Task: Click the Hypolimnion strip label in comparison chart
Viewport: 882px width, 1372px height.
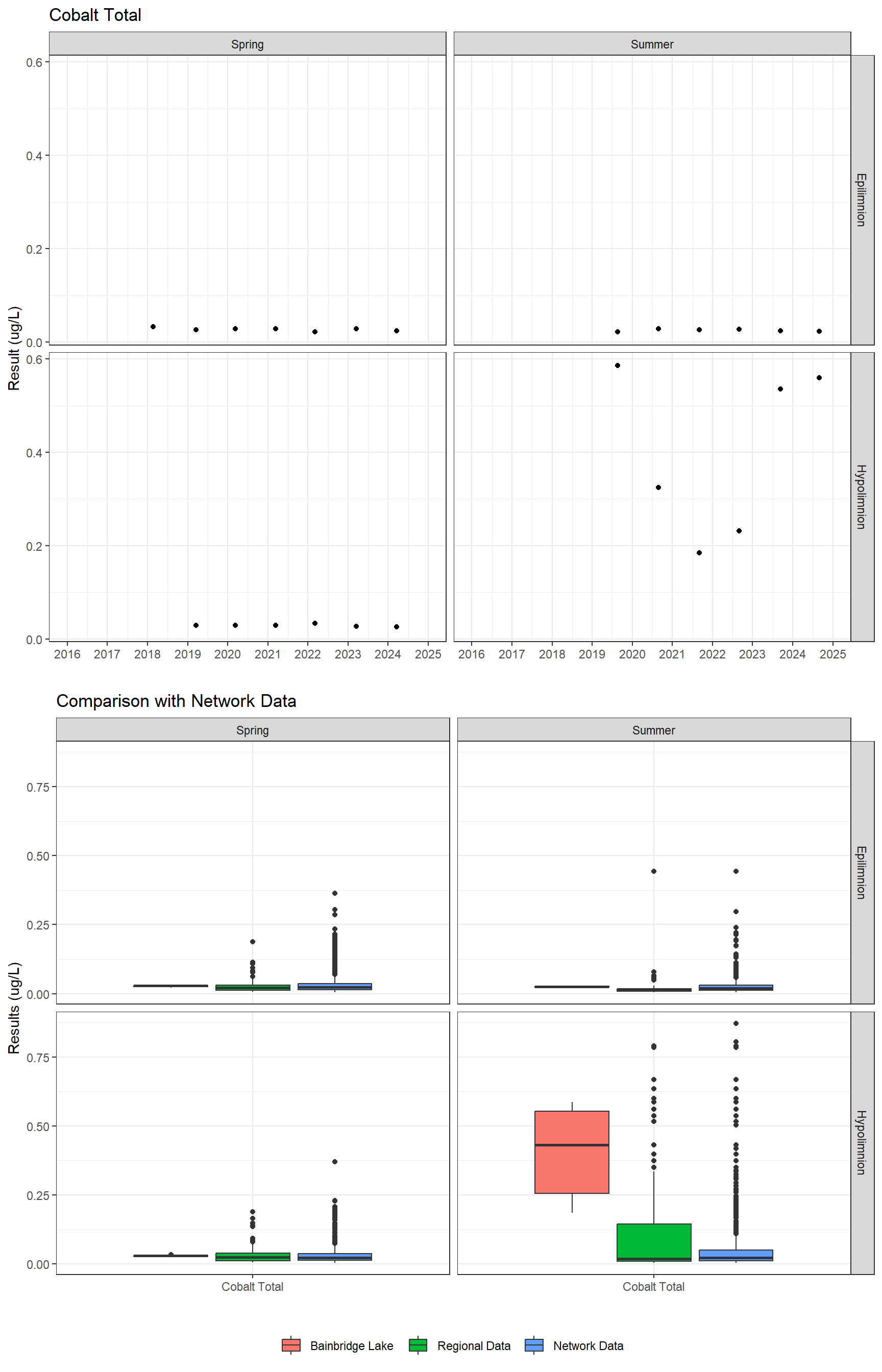Action: click(863, 1143)
